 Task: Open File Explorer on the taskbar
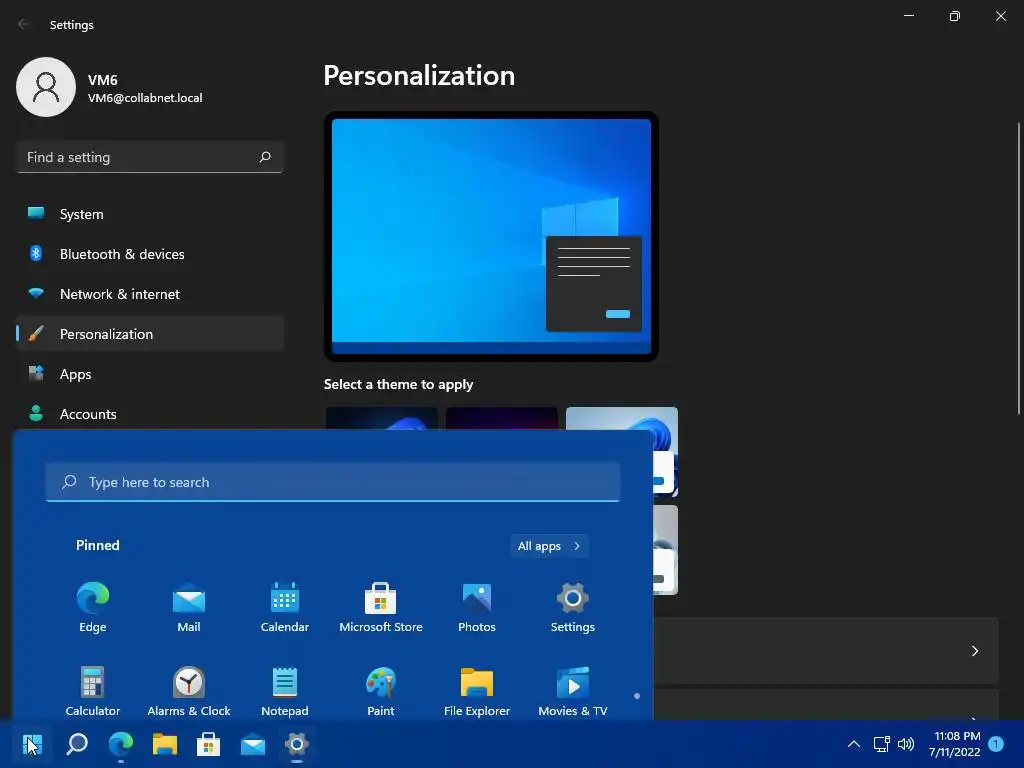[165, 744]
